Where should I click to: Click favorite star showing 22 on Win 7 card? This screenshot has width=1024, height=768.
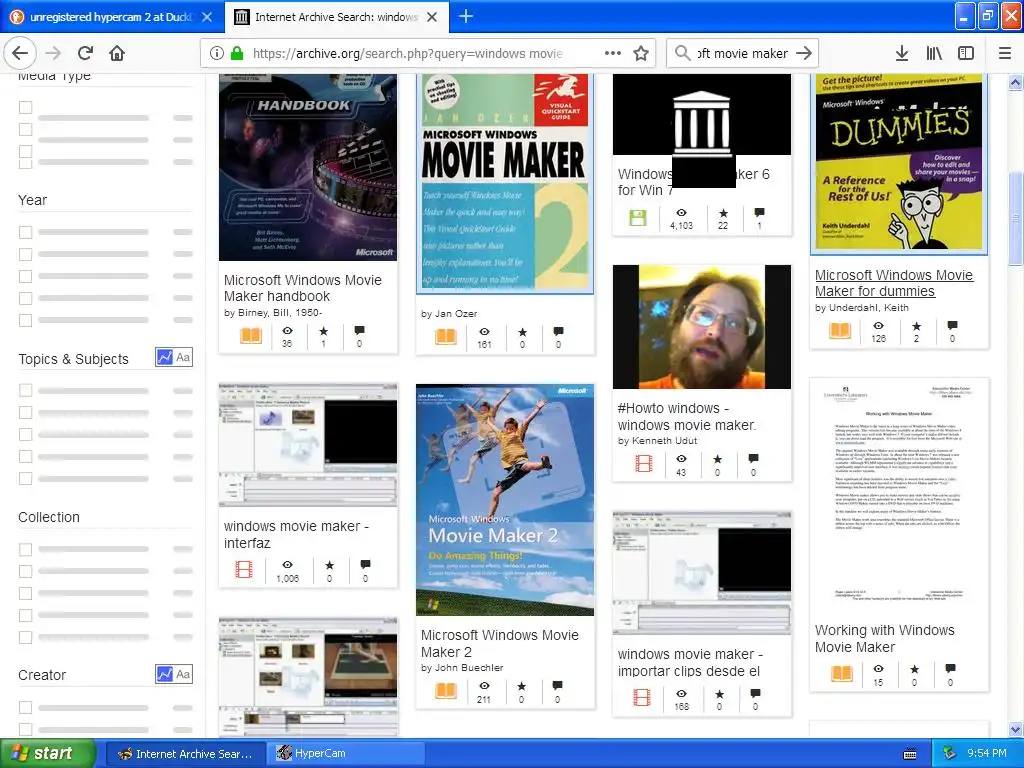(x=723, y=213)
